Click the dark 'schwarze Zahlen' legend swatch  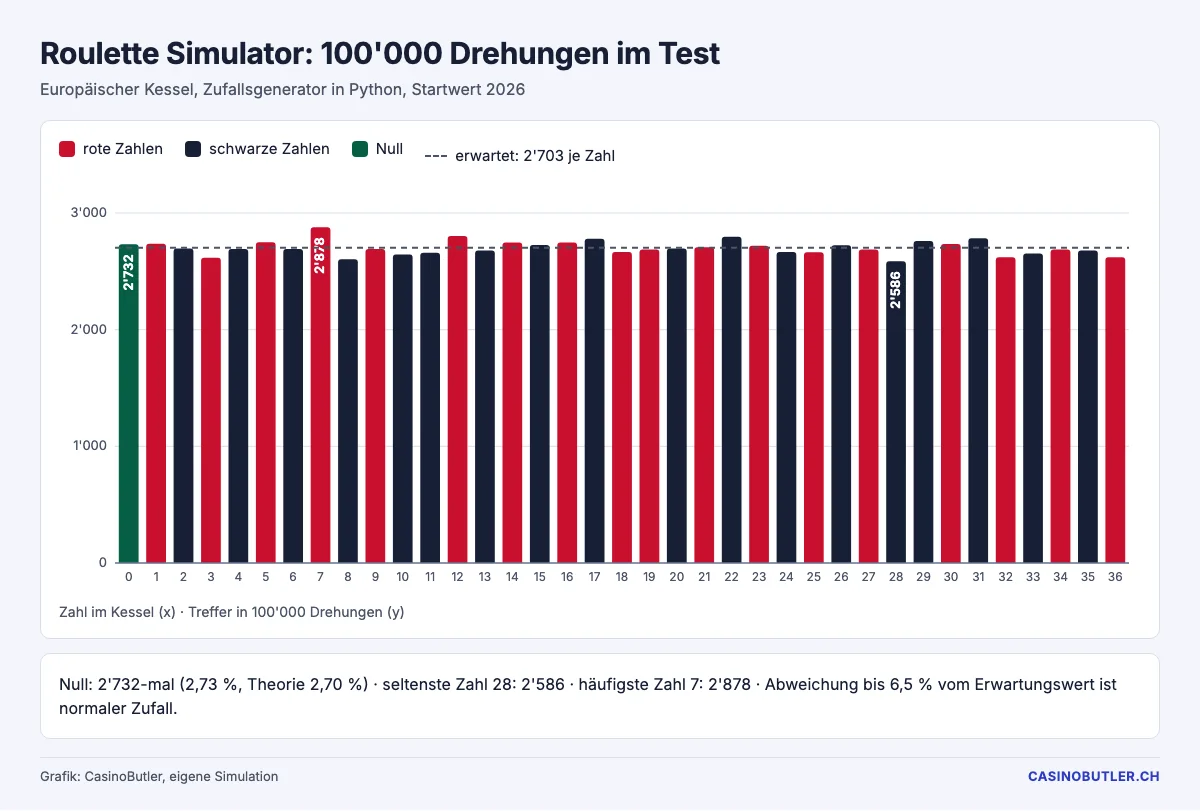point(193,149)
